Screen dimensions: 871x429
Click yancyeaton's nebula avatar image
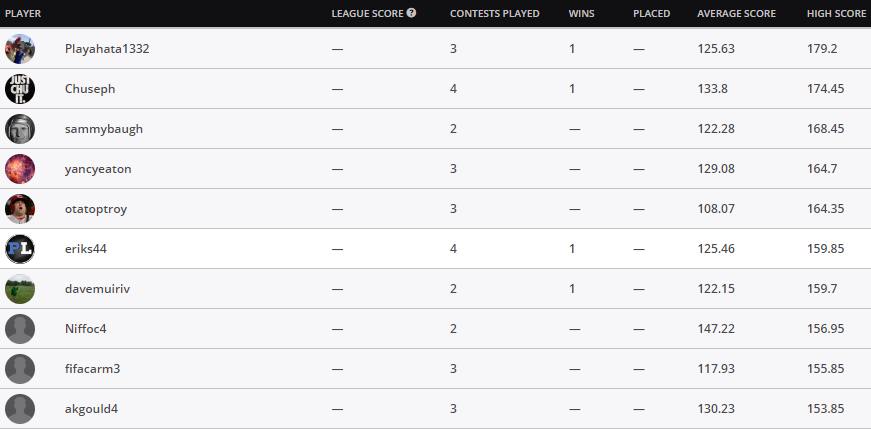(x=20, y=169)
